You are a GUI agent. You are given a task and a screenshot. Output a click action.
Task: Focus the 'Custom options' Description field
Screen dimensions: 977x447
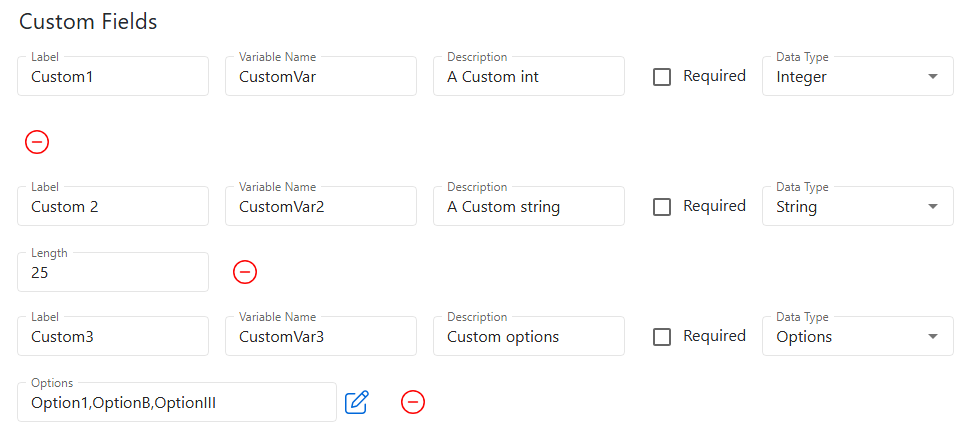(x=528, y=337)
